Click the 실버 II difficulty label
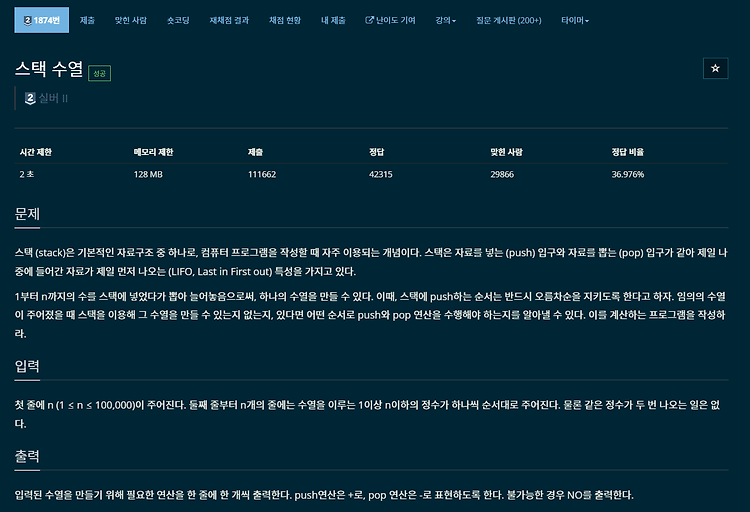Viewport: 750px width, 512px height. click(53, 99)
